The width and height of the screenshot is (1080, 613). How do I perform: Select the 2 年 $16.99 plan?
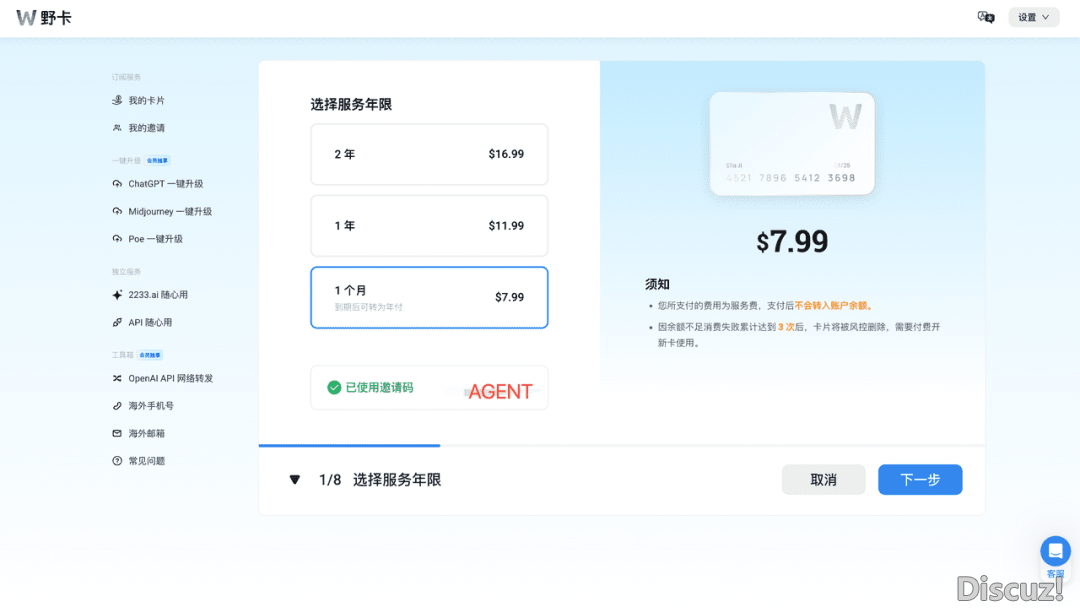pos(429,154)
